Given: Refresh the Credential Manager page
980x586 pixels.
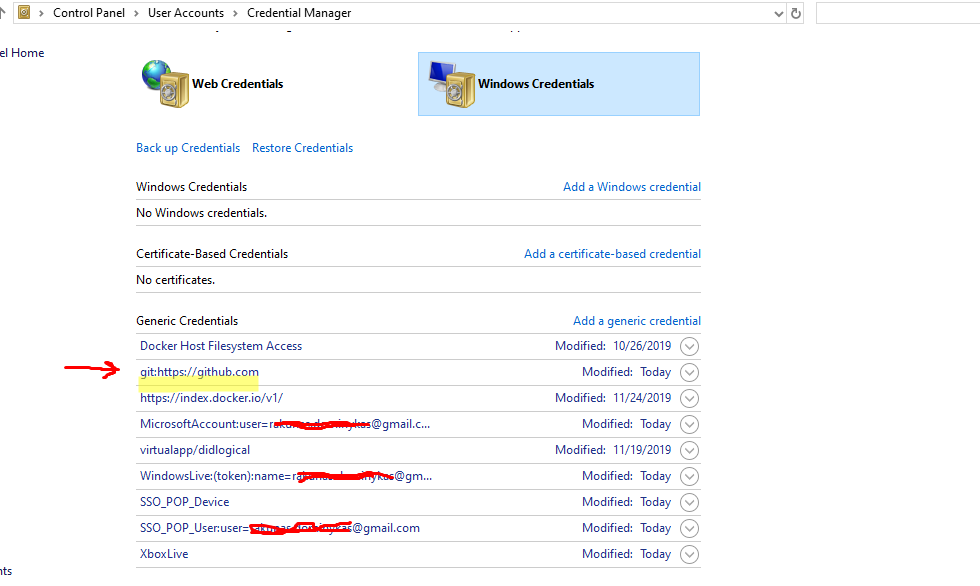Looking at the screenshot, I should (x=796, y=13).
